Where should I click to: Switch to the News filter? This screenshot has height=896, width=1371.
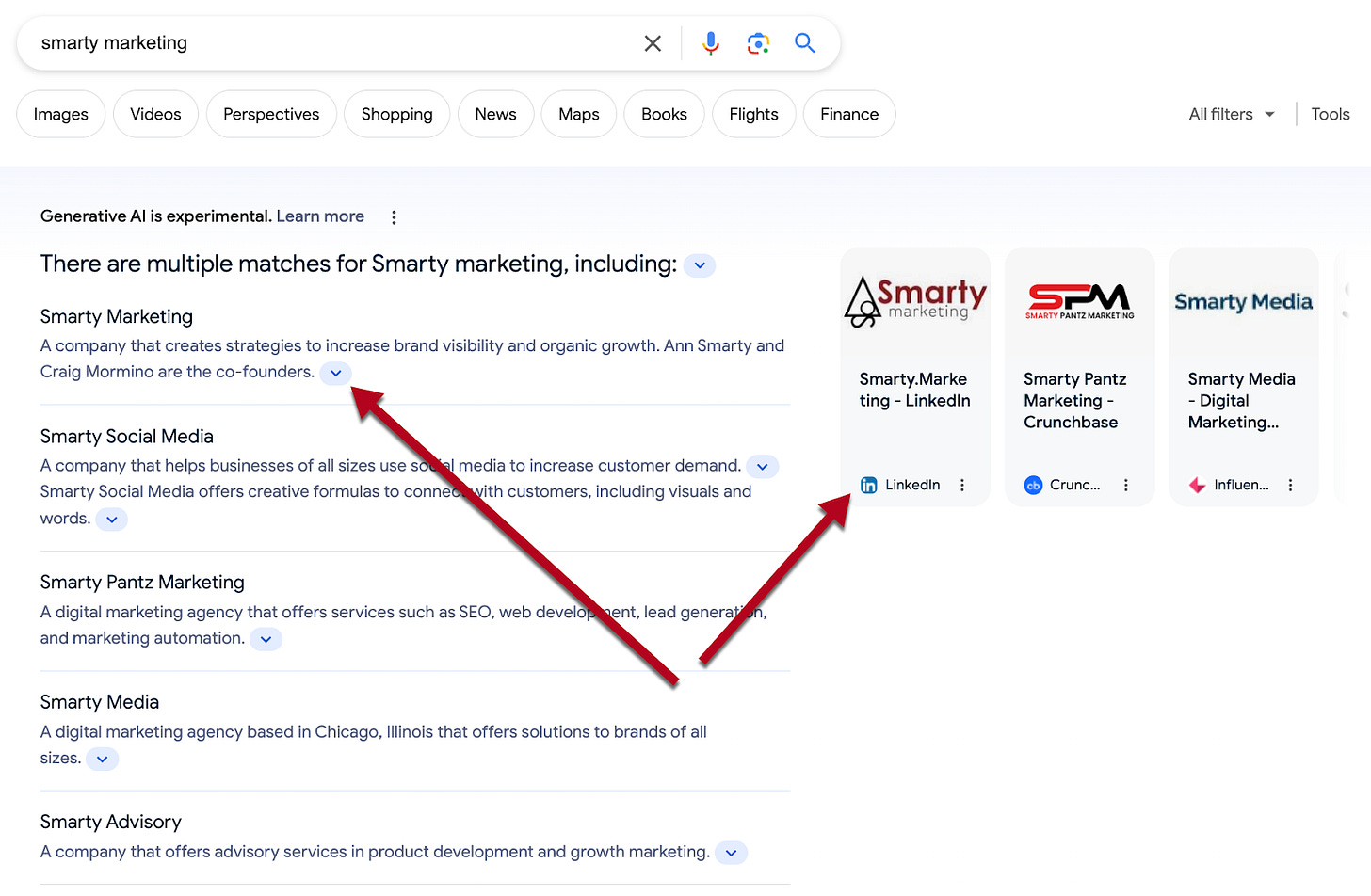496,114
